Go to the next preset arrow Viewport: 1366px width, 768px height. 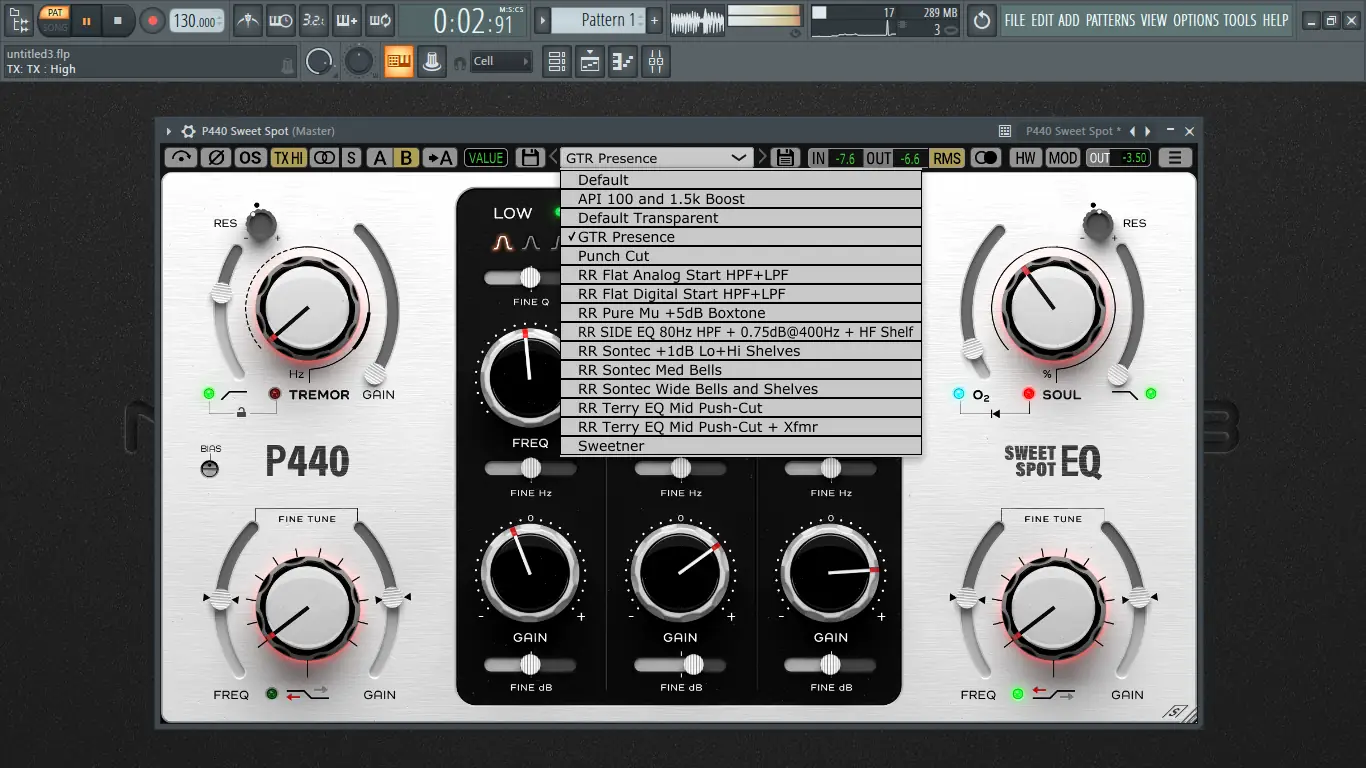tap(763, 158)
